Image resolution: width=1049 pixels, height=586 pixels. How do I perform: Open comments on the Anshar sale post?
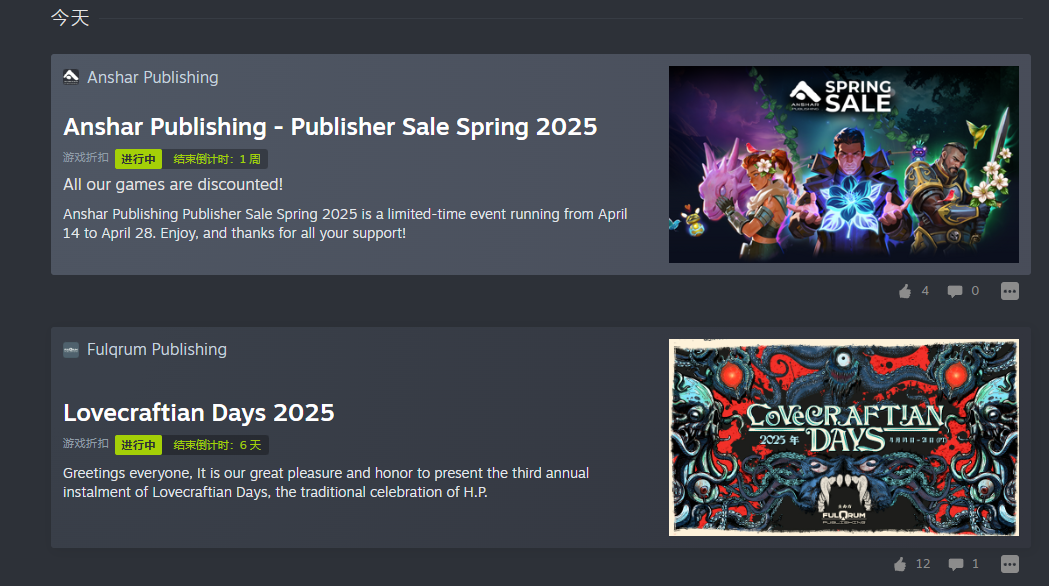(955, 291)
